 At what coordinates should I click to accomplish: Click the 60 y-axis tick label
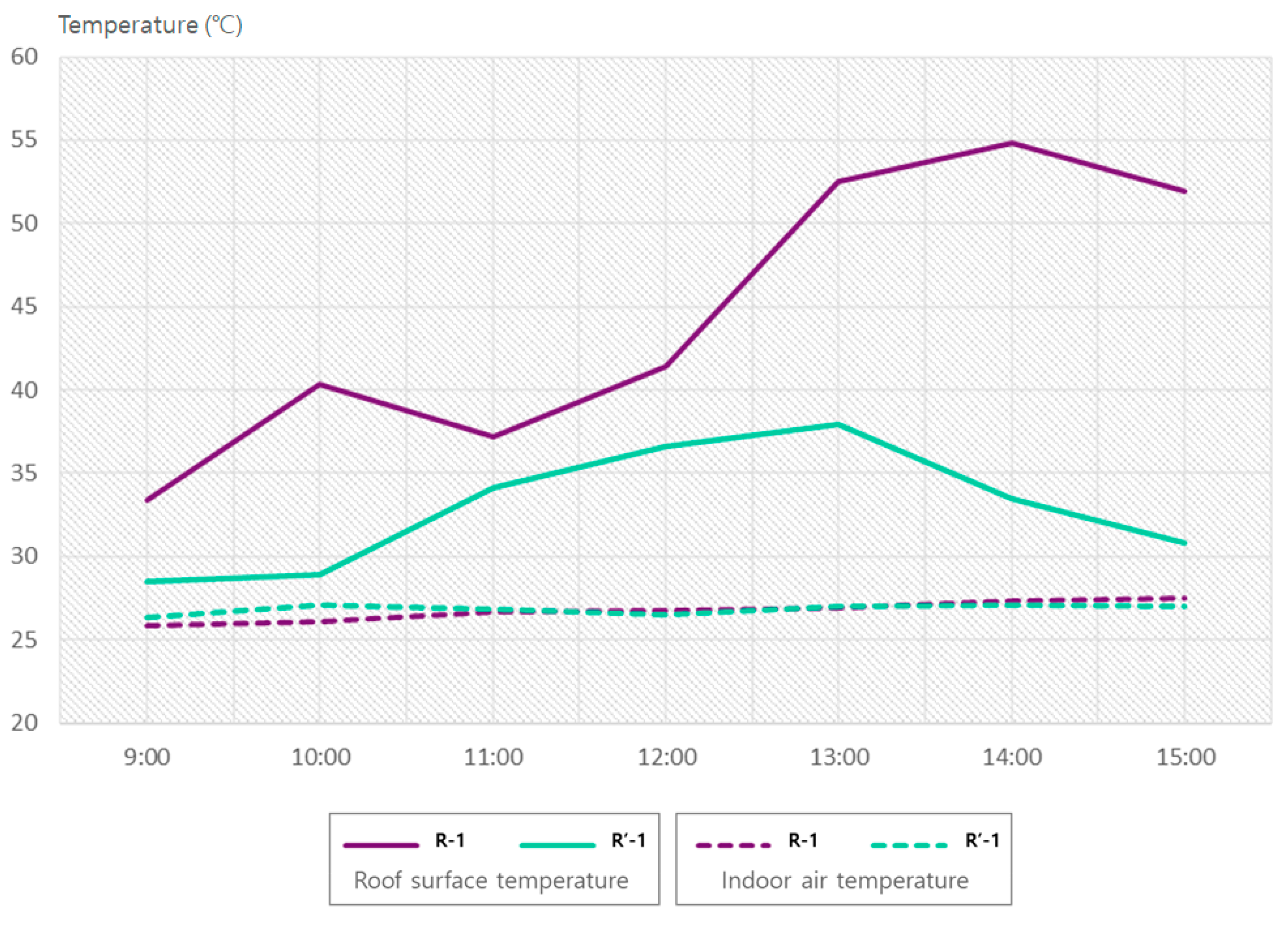(24, 56)
